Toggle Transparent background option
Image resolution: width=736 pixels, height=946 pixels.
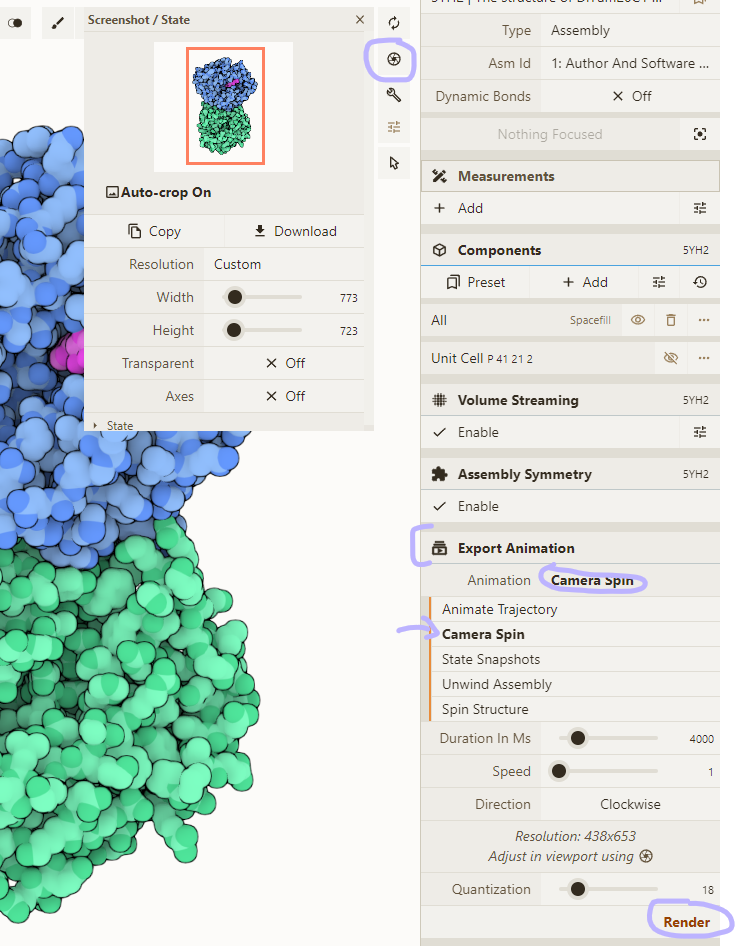coord(285,363)
